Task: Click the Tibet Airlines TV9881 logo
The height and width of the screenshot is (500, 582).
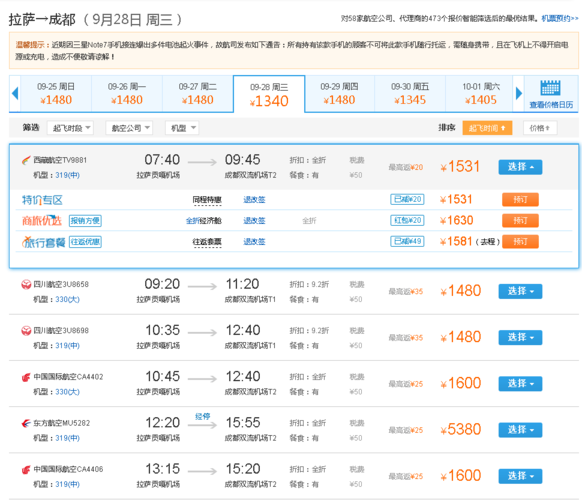Action: 26,160
